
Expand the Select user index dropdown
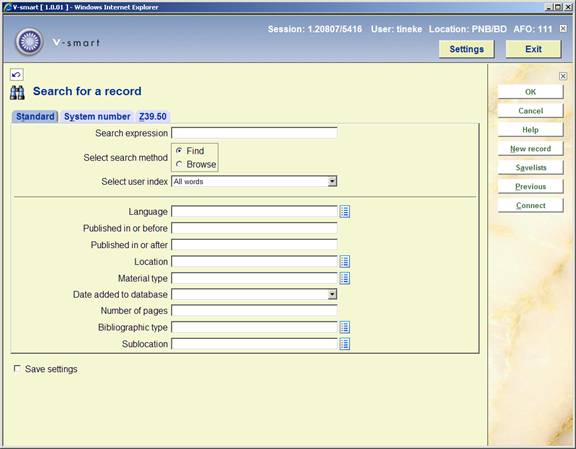pos(332,181)
